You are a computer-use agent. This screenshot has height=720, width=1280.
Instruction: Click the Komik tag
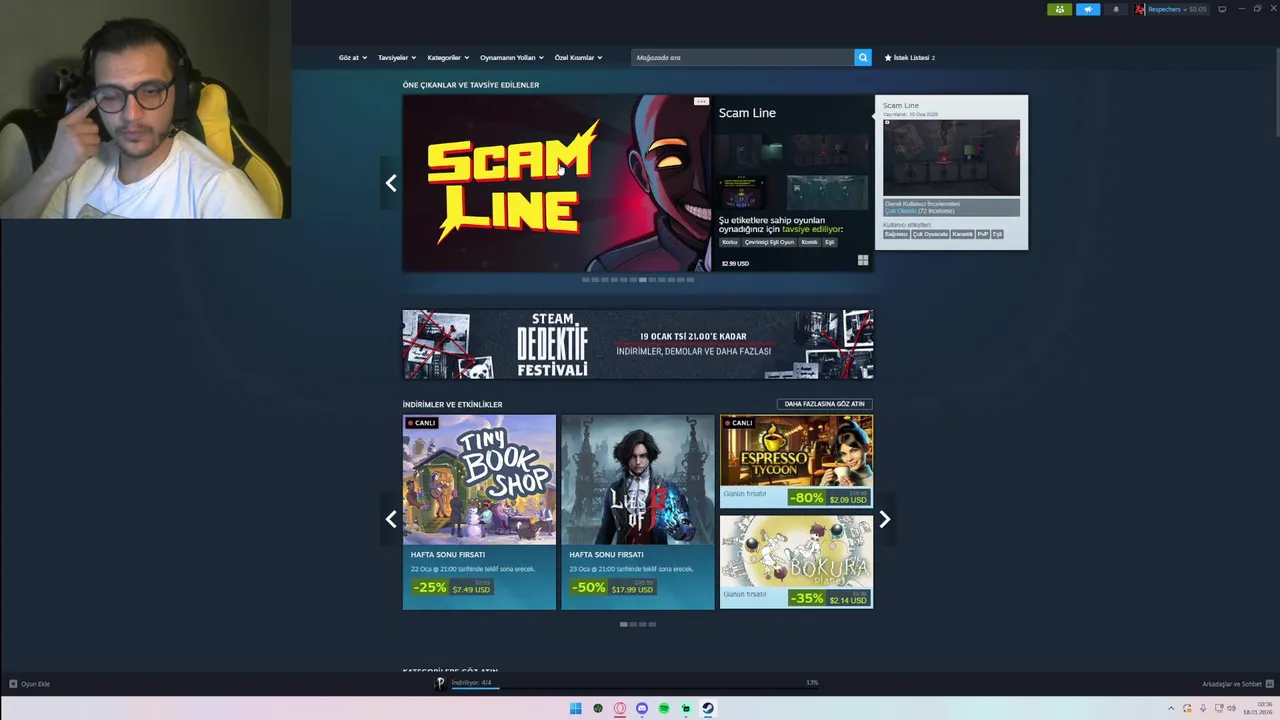click(x=809, y=242)
